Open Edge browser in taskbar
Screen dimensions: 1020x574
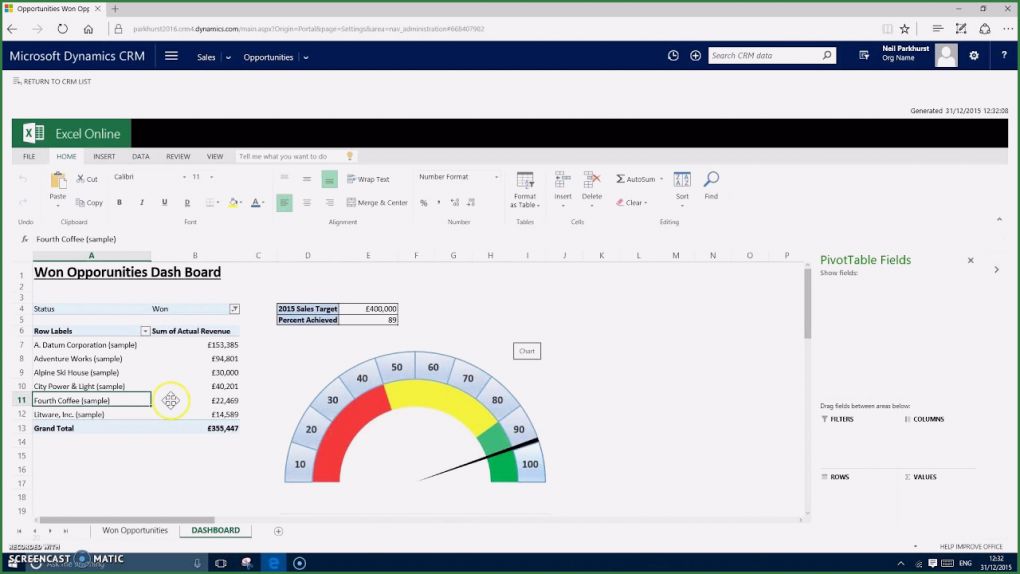pos(274,563)
